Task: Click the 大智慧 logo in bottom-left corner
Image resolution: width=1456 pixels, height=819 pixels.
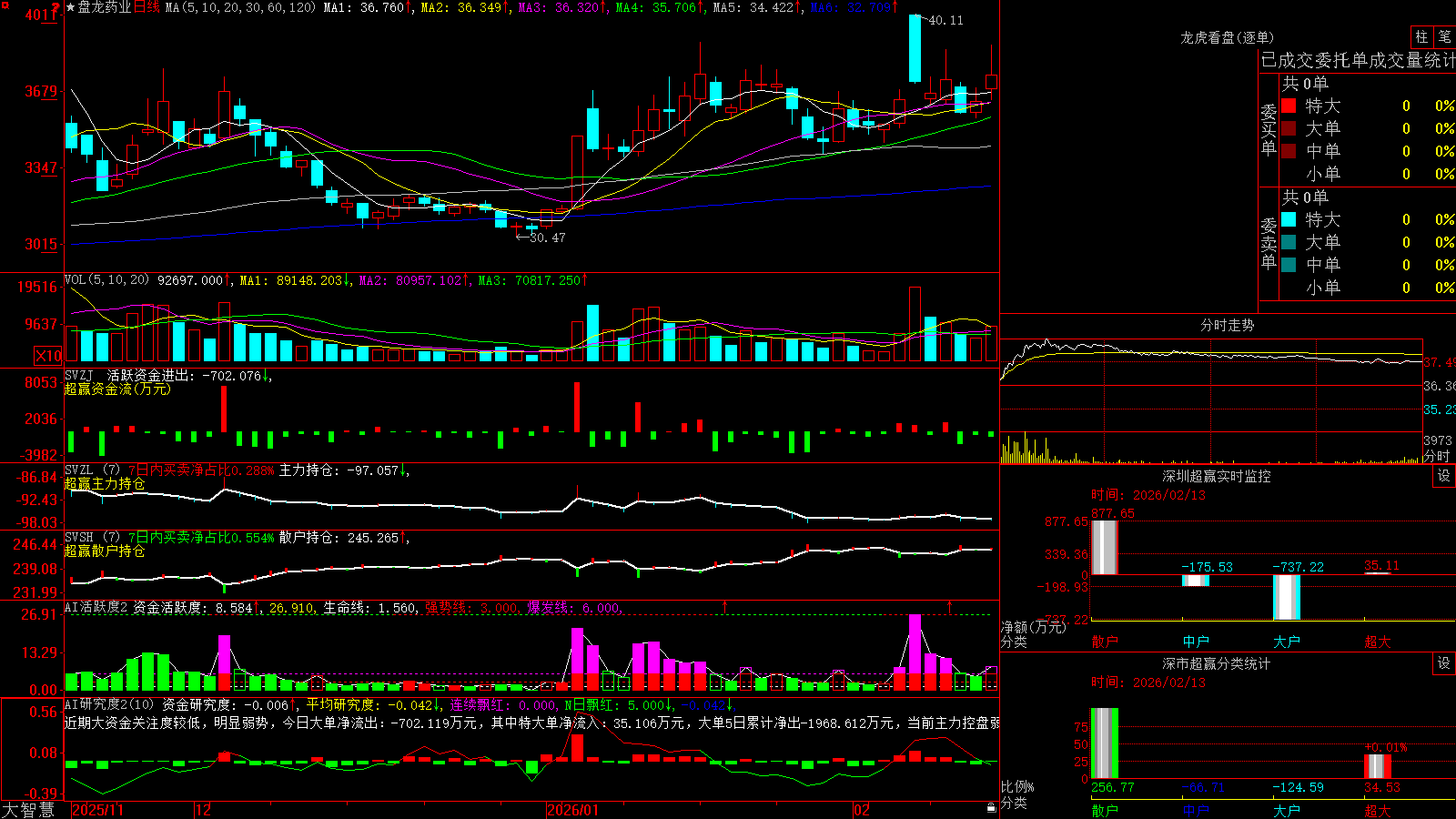Action: pos(28,810)
